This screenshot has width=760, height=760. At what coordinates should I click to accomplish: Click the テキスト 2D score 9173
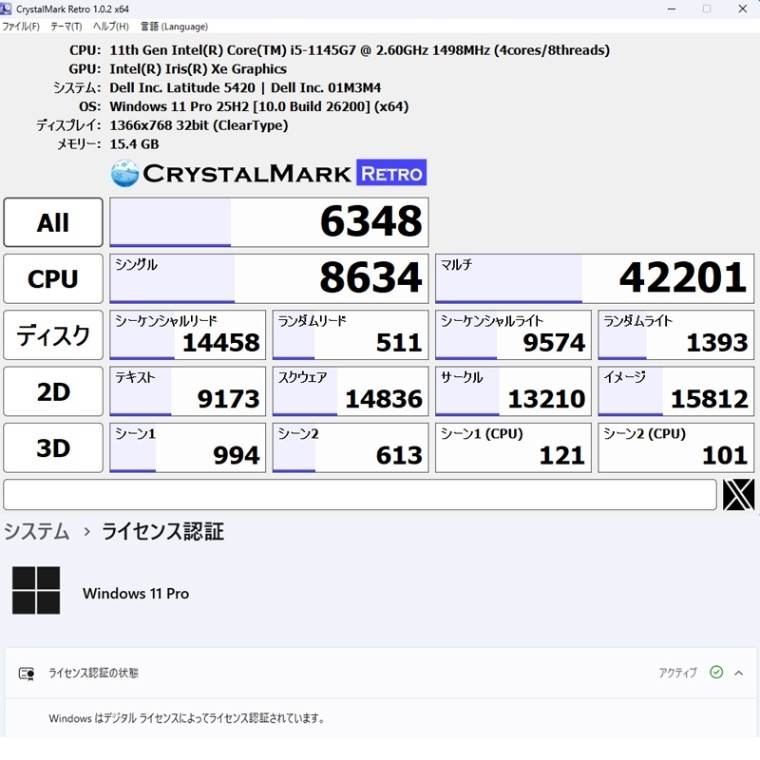pos(188,391)
